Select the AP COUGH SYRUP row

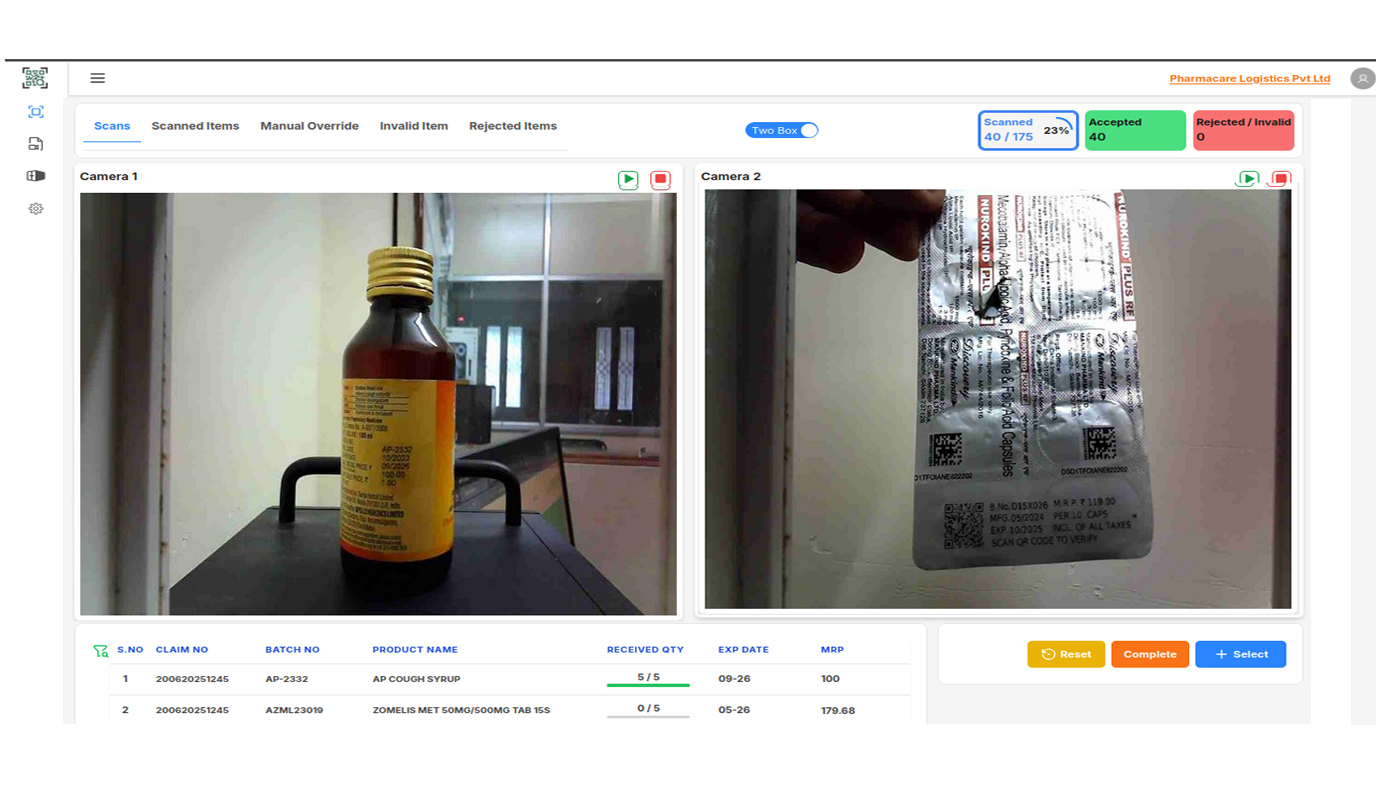click(416, 679)
